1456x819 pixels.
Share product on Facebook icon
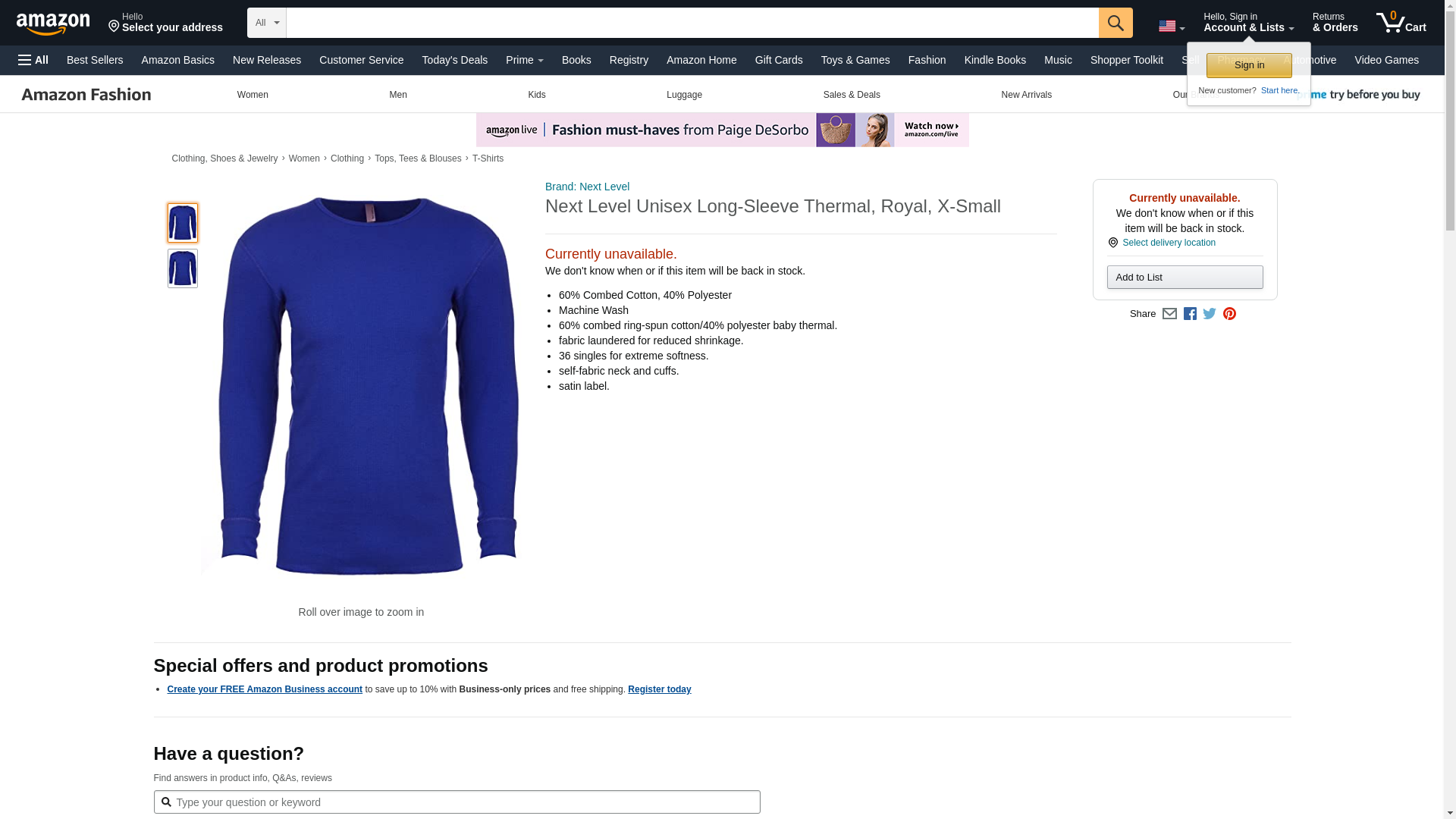click(1190, 314)
